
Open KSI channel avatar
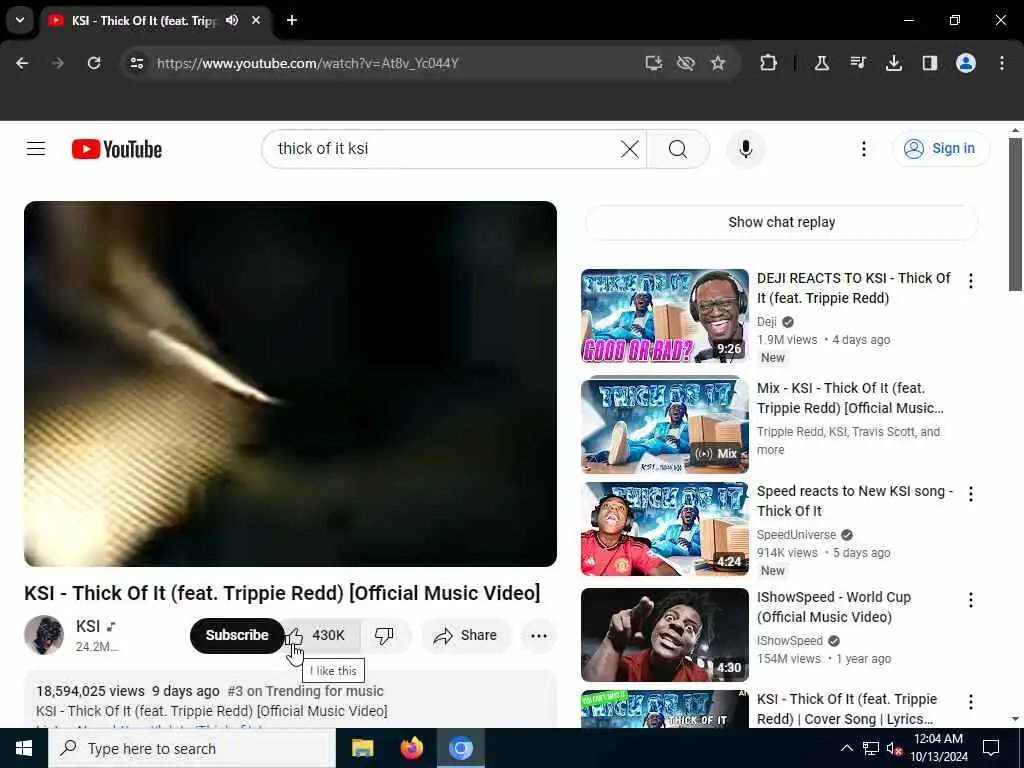click(44, 635)
